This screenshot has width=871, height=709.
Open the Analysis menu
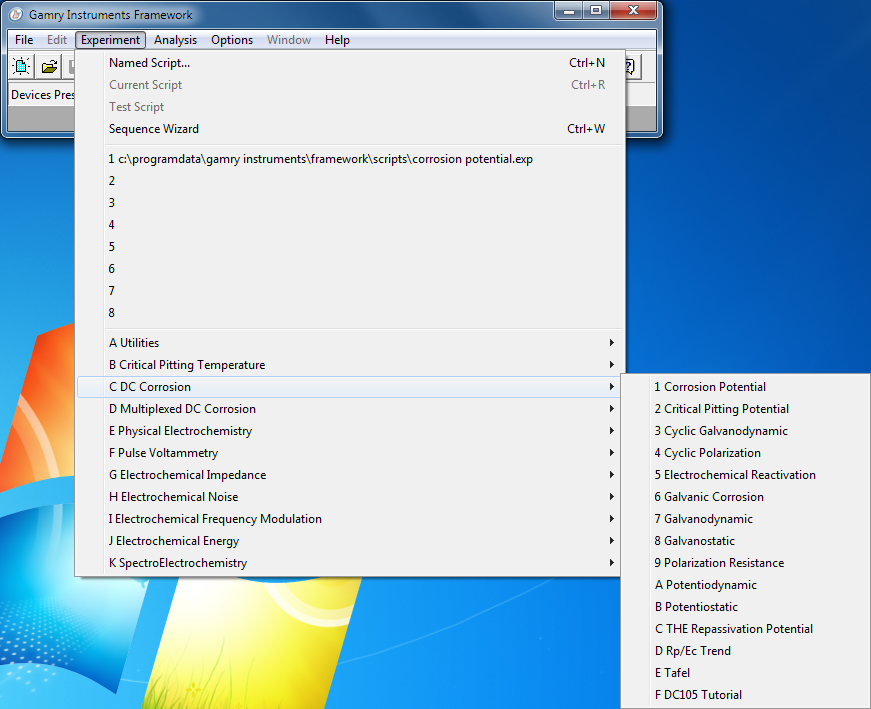coord(176,40)
